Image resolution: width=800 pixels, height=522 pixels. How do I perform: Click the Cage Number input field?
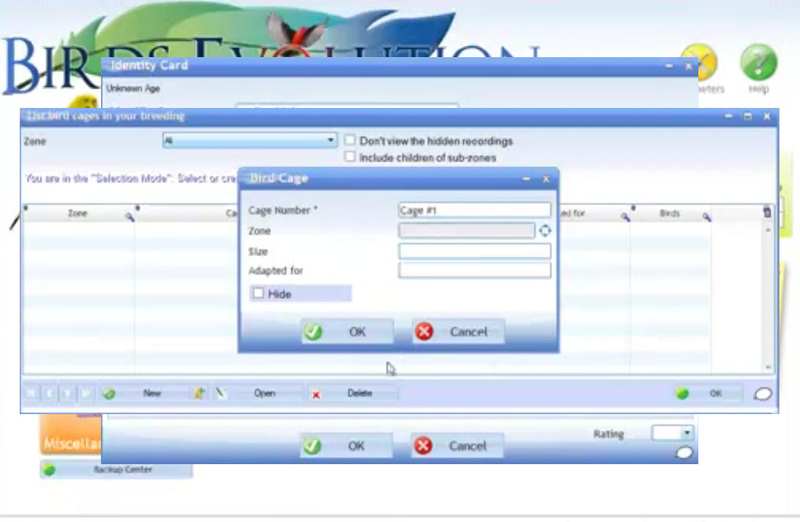pos(474,210)
